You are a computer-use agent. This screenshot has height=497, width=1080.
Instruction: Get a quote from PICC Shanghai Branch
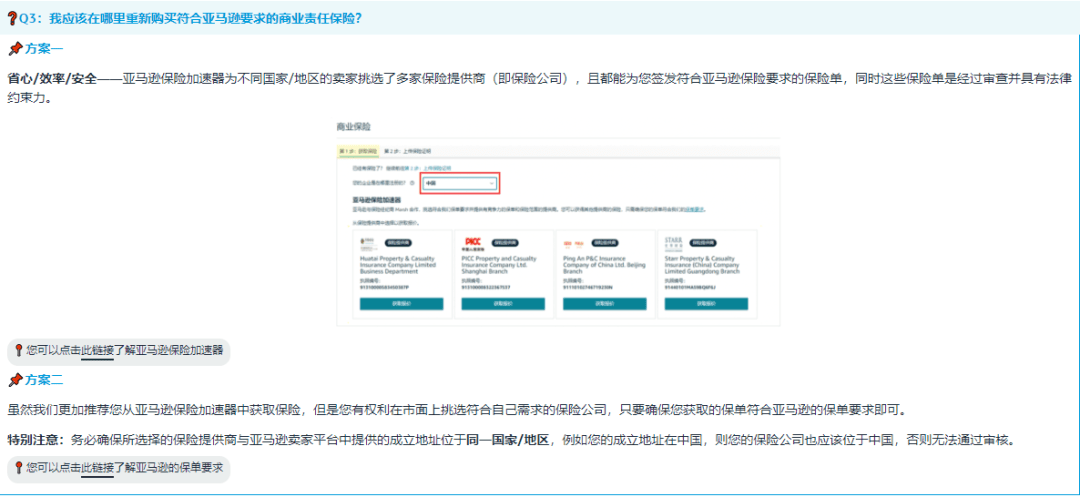click(x=503, y=304)
